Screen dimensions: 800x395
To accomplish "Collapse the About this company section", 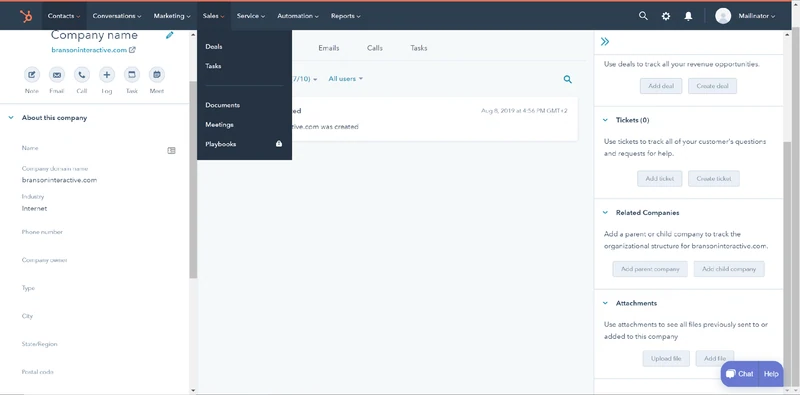I will [x=11, y=118].
